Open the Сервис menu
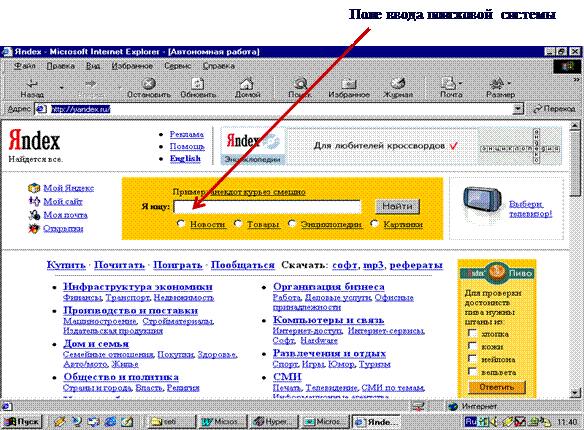584x430 pixels. pos(178,66)
